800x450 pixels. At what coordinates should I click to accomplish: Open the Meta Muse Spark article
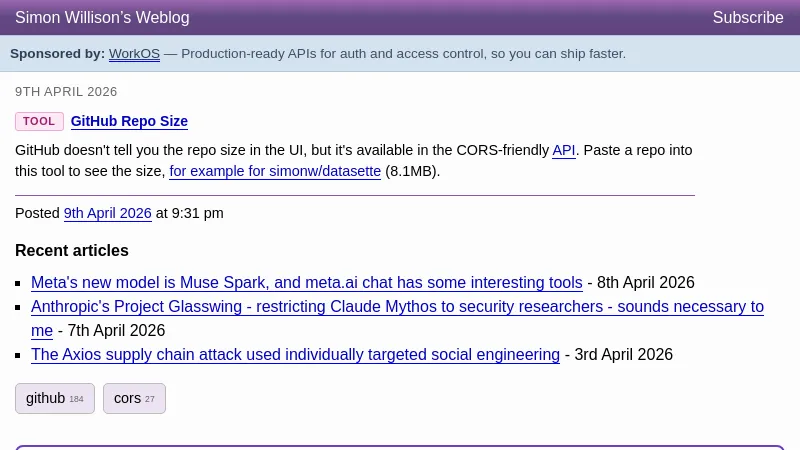(x=306, y=283)
